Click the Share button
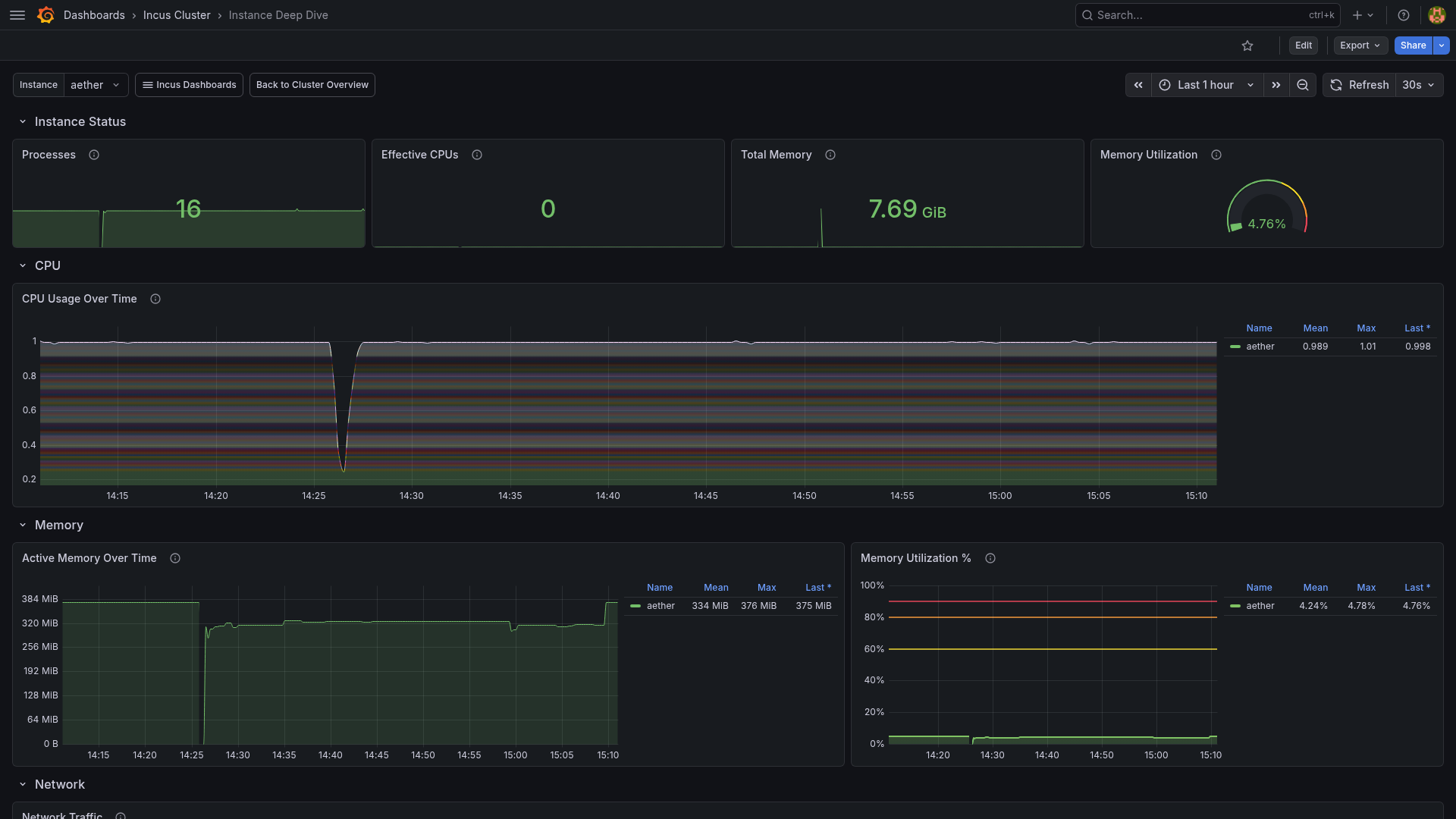 [1413, 45]
